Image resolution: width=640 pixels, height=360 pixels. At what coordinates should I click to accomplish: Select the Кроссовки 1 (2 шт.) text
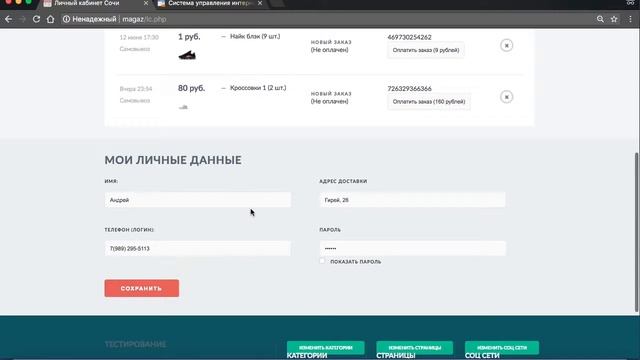tap(258, 88)
